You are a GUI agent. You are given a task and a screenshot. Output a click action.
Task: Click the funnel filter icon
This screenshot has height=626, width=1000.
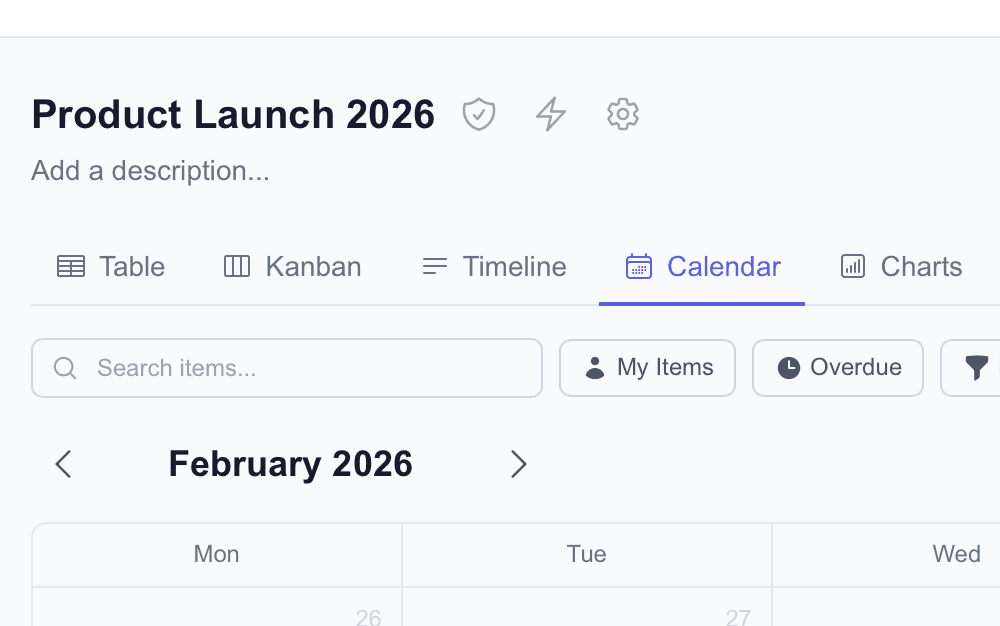[x=977, y=368]
